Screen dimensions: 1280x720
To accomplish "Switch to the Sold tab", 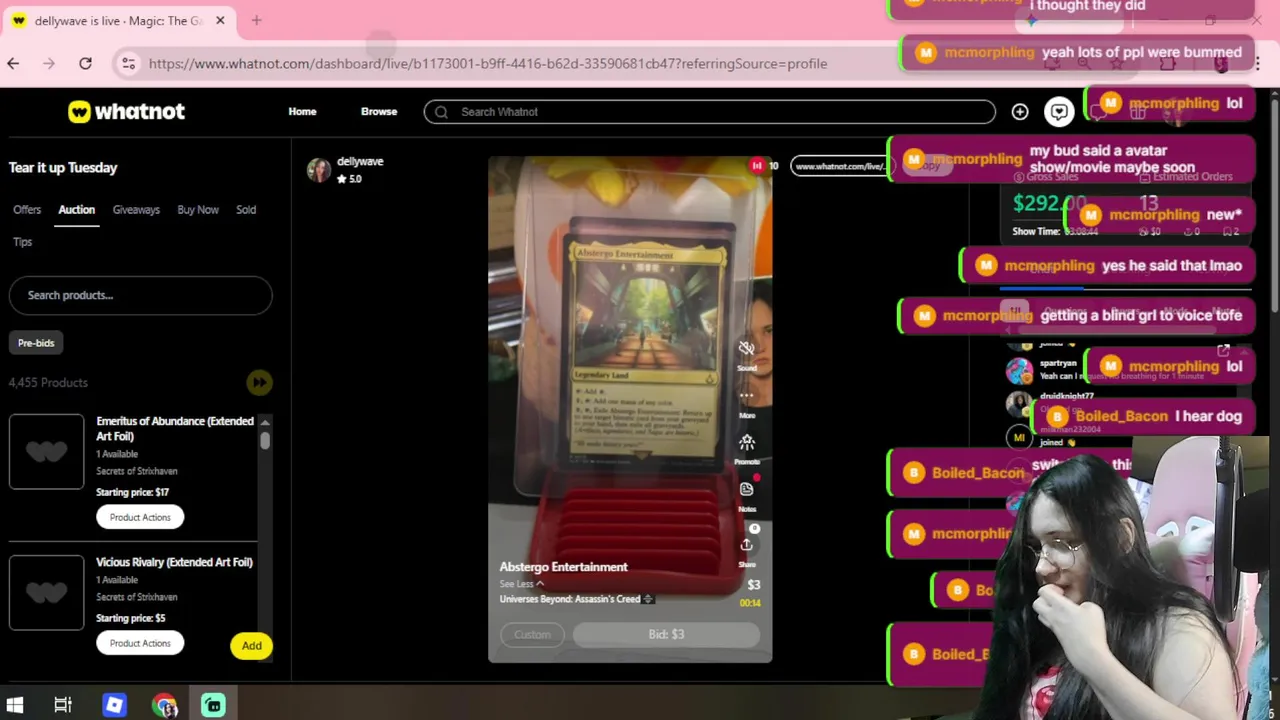I will (x=246, y=210).
